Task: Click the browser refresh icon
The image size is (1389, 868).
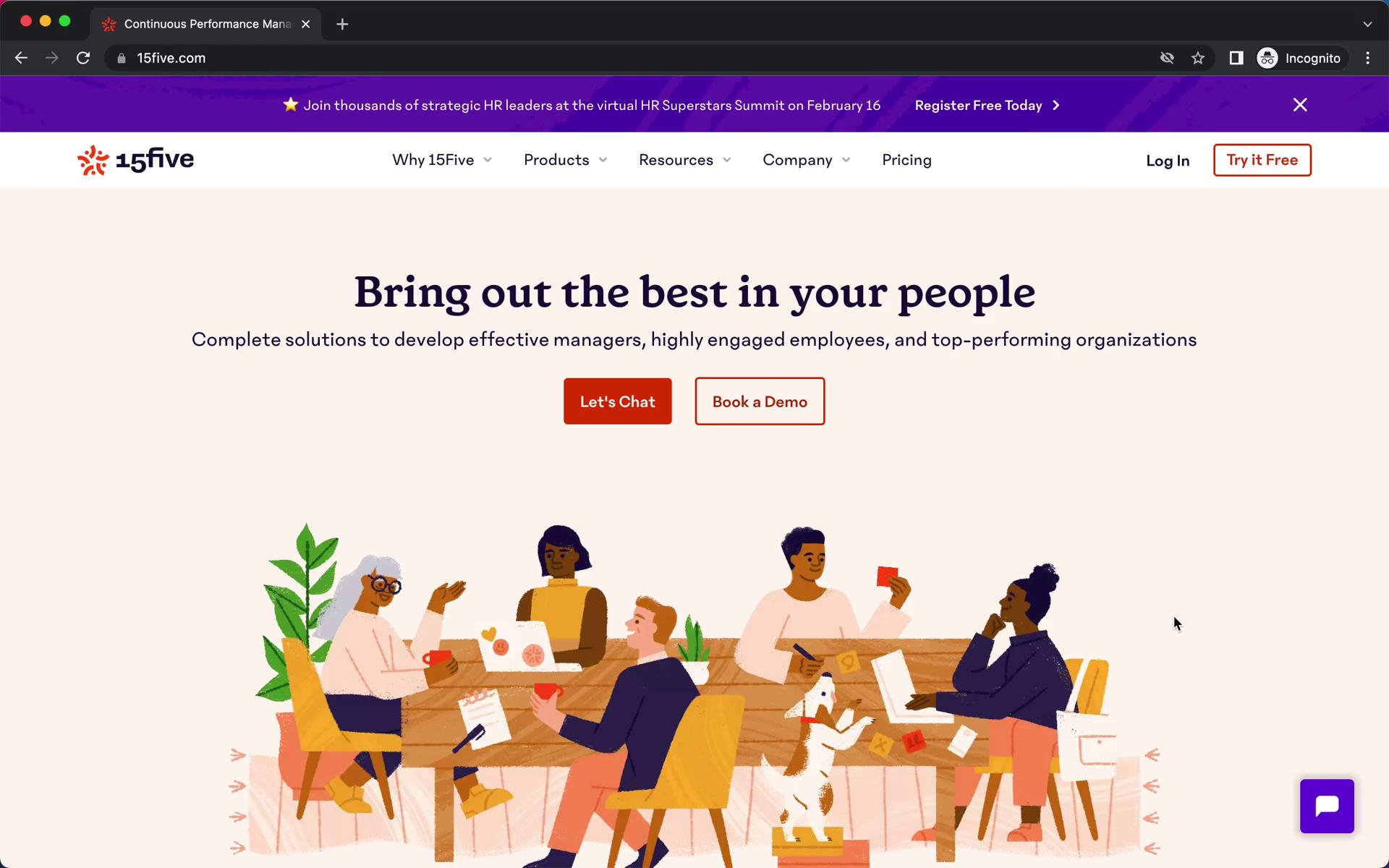Action: [85, 58]
